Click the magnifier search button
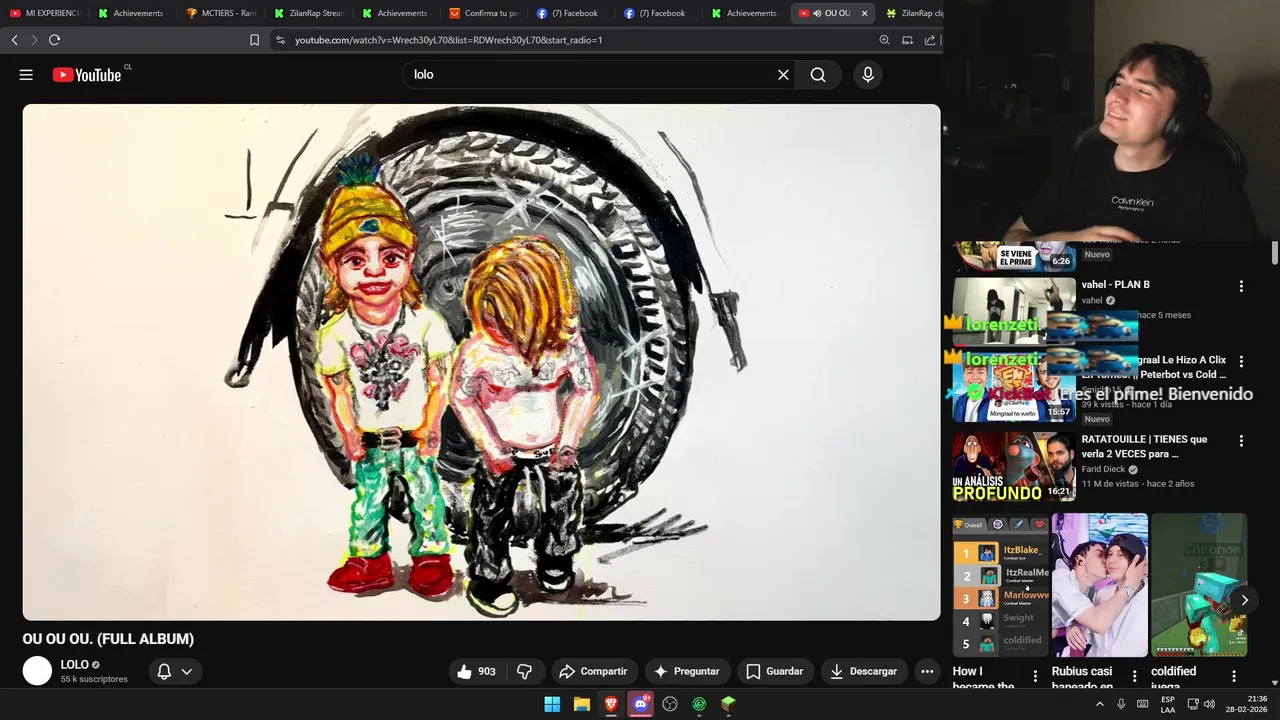The width and height of the screenshot is (1280, 720). tap(818, 75)
